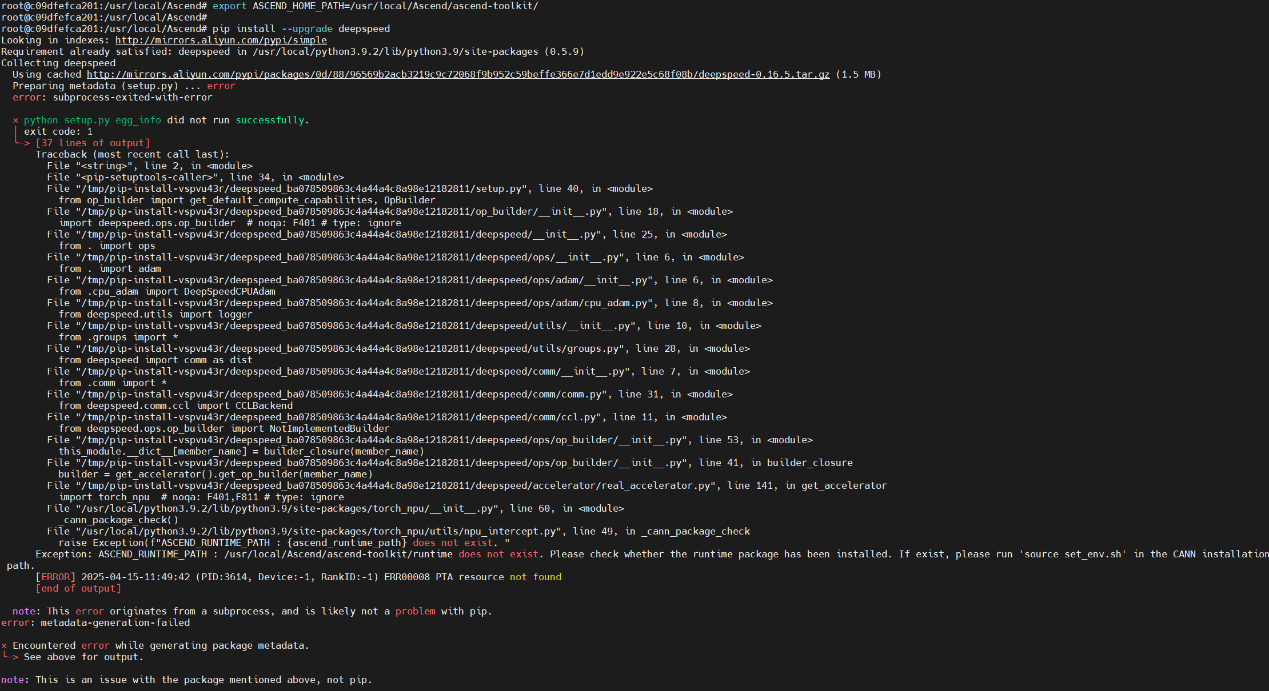The height and width of the screenshot is (691, 1269).
Task: Click the '_cann_package_check()' traceback line
Action: (x=118, y=520)
